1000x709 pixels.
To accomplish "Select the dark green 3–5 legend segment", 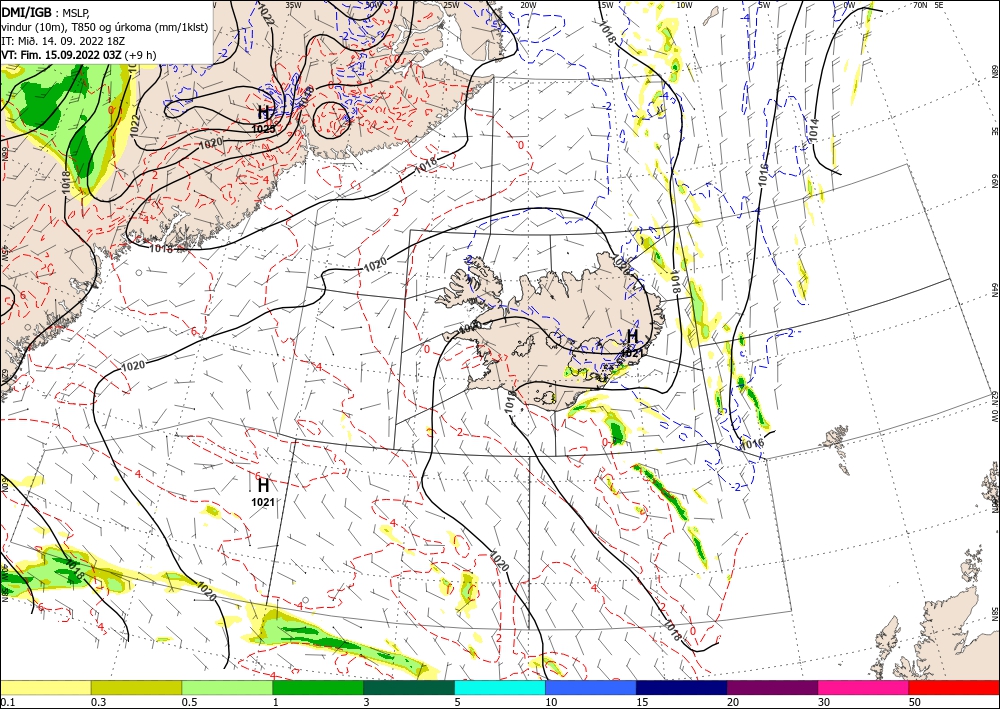I will coord(409,687).
